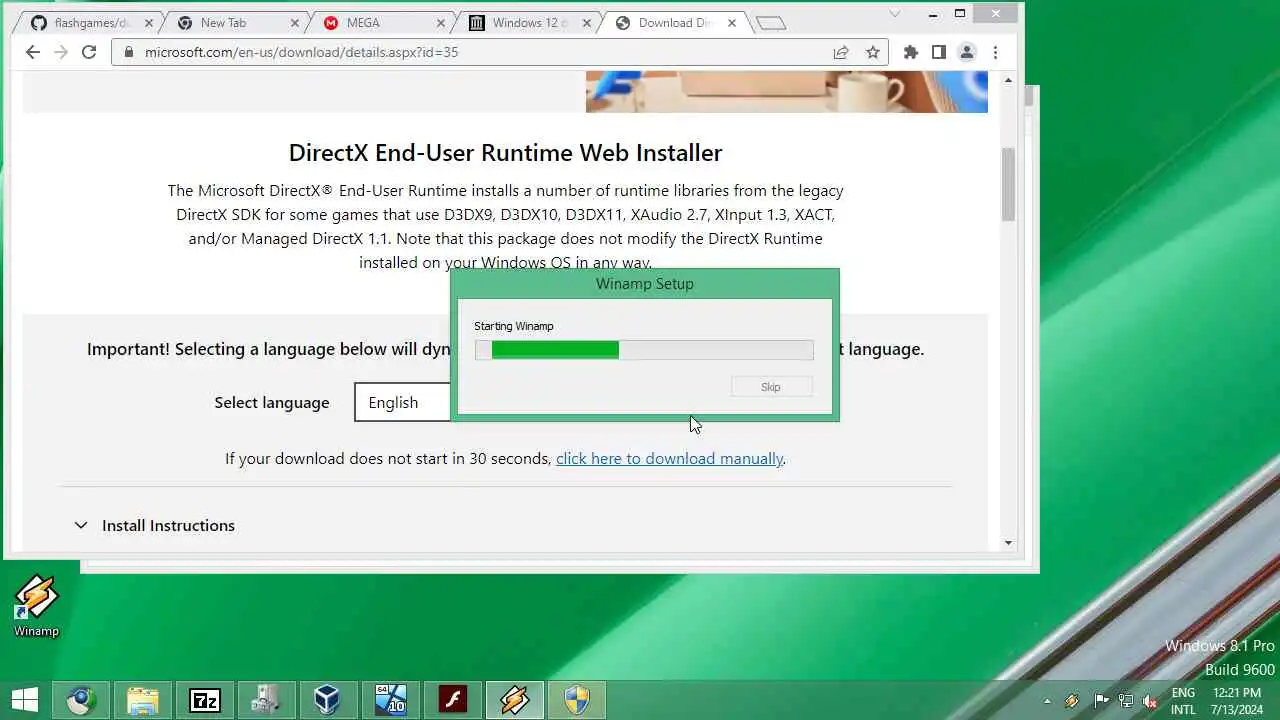Open the Extensions puzzle icon
The height and width of the screenshot is (720, 1280).
pyautogui.click(x=910, y=52)
